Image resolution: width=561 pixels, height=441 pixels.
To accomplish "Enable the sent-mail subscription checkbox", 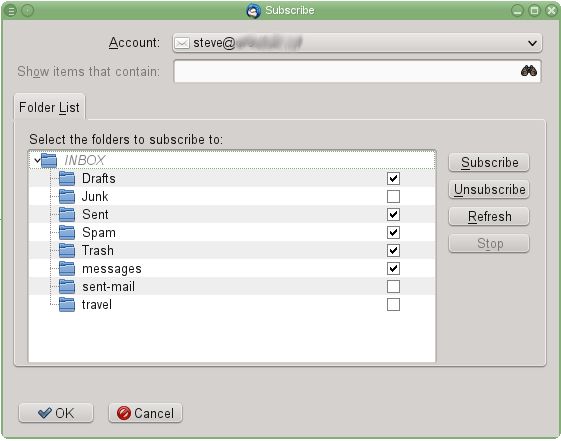I will pos(393,286).
